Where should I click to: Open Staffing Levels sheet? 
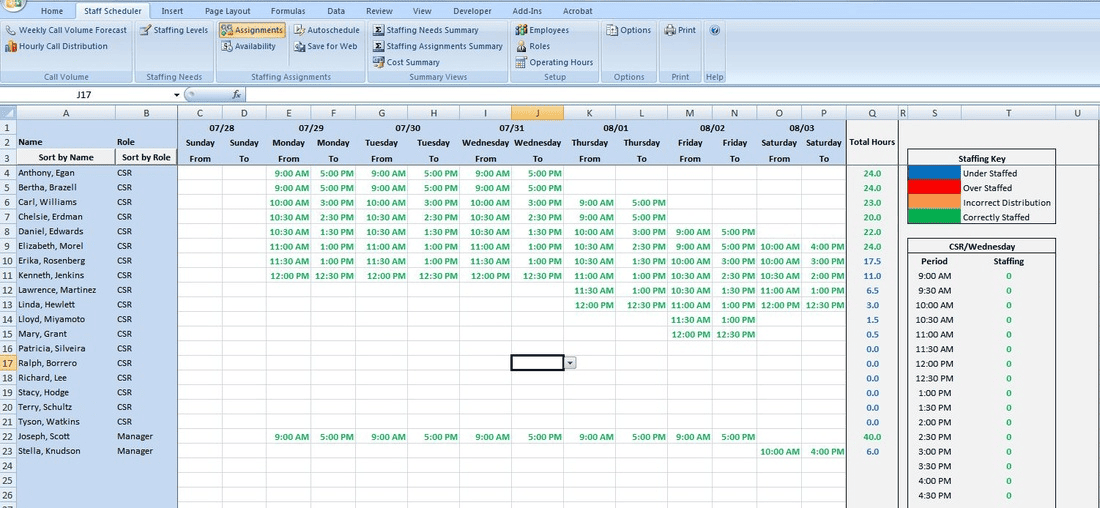point(174,30)
